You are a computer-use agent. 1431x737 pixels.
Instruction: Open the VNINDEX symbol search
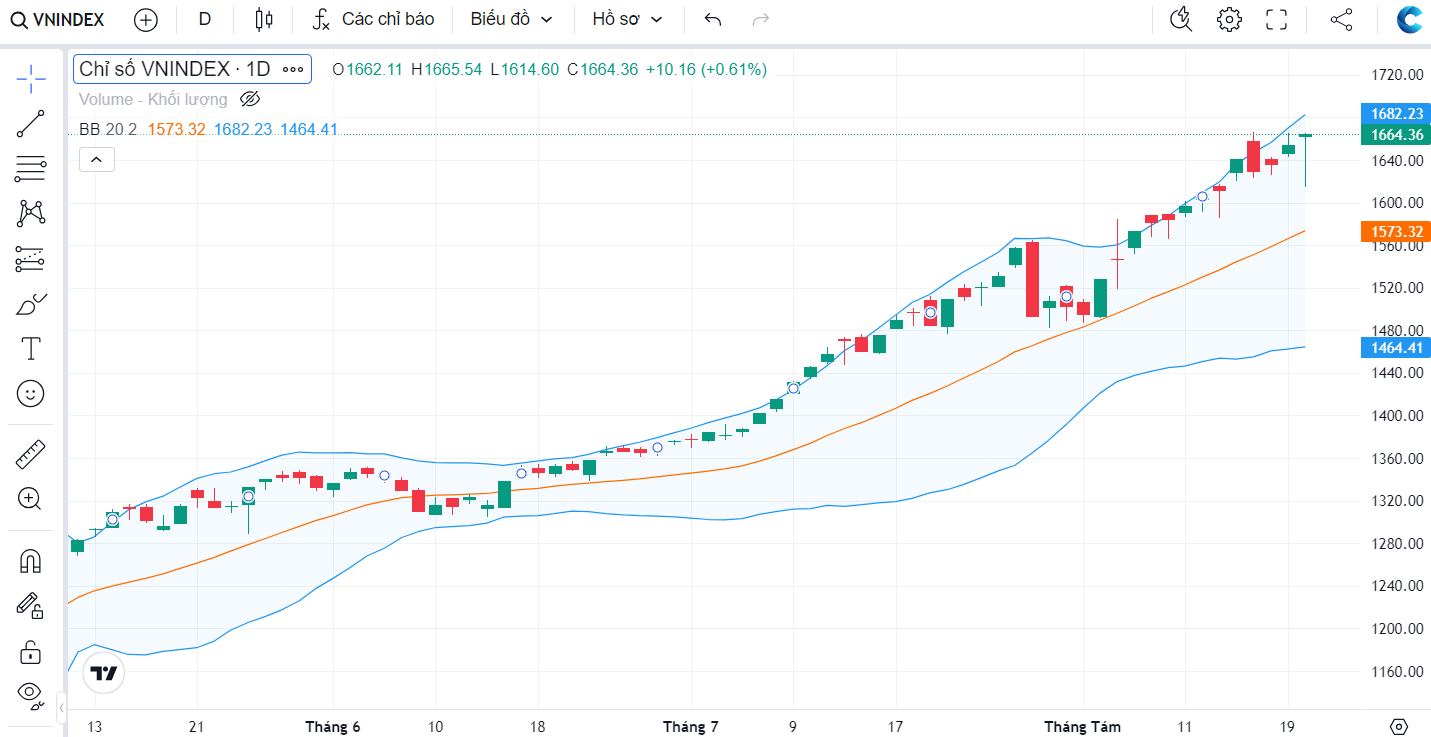tap(57, 19)
